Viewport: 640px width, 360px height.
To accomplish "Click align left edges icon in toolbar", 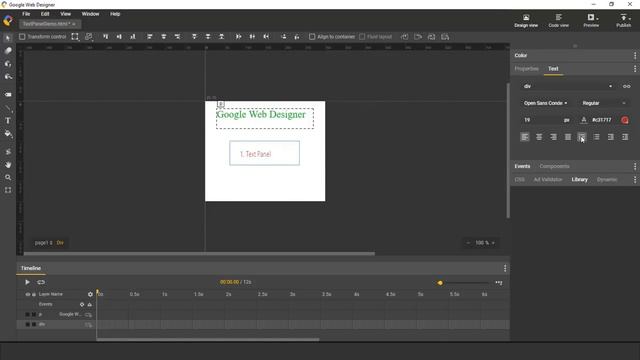I will click(150, 37).
